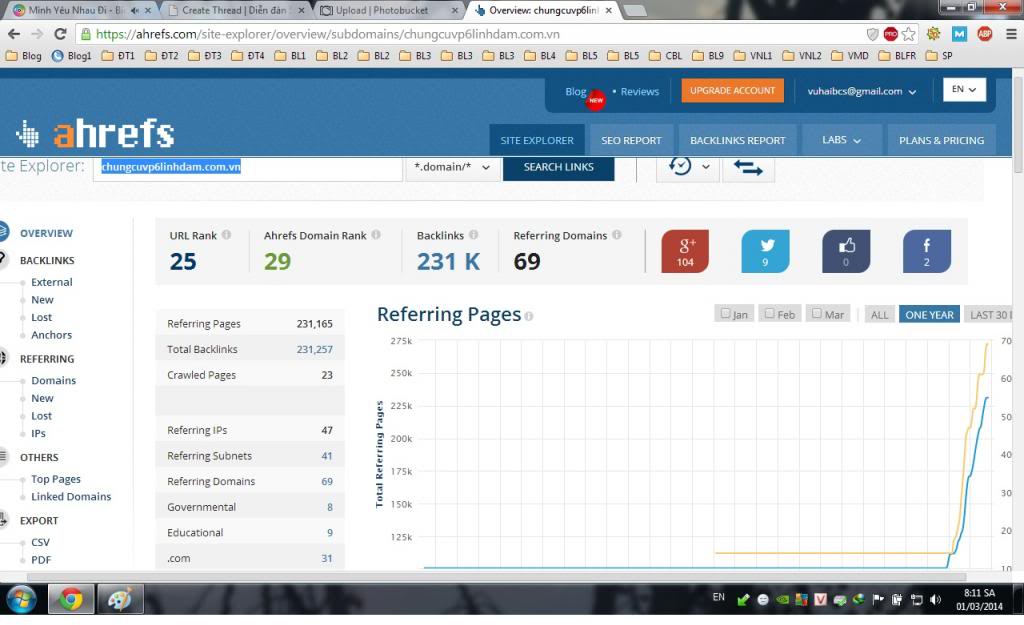Expand the vuhaibcs@gmail.com account menu
The height and width of the screenshot is (625, 1024).
pos(861,91)
